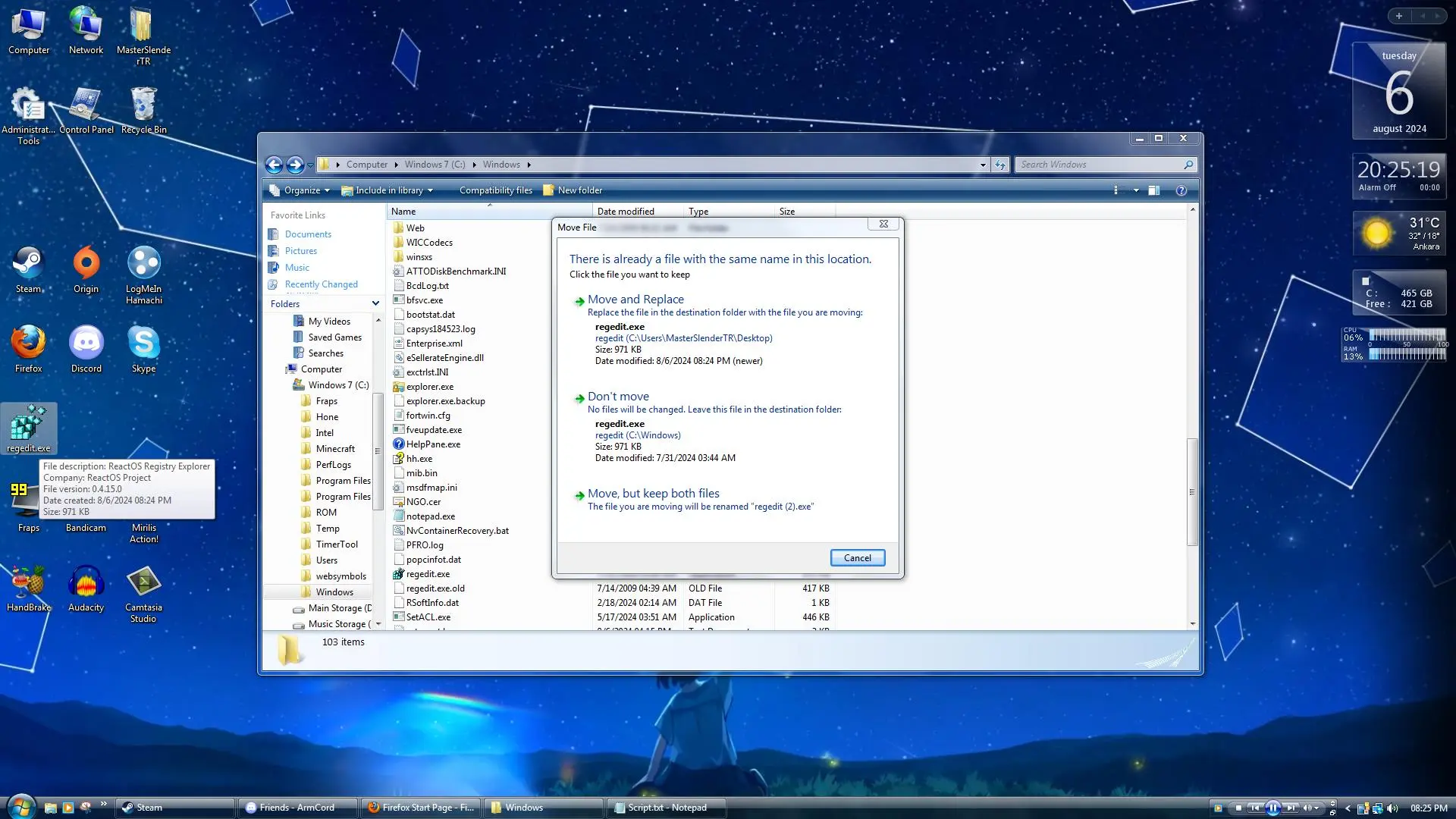Open Audacity desktop icon
The height and width of the screenshot is (819, 1456).
click(86, 588)
